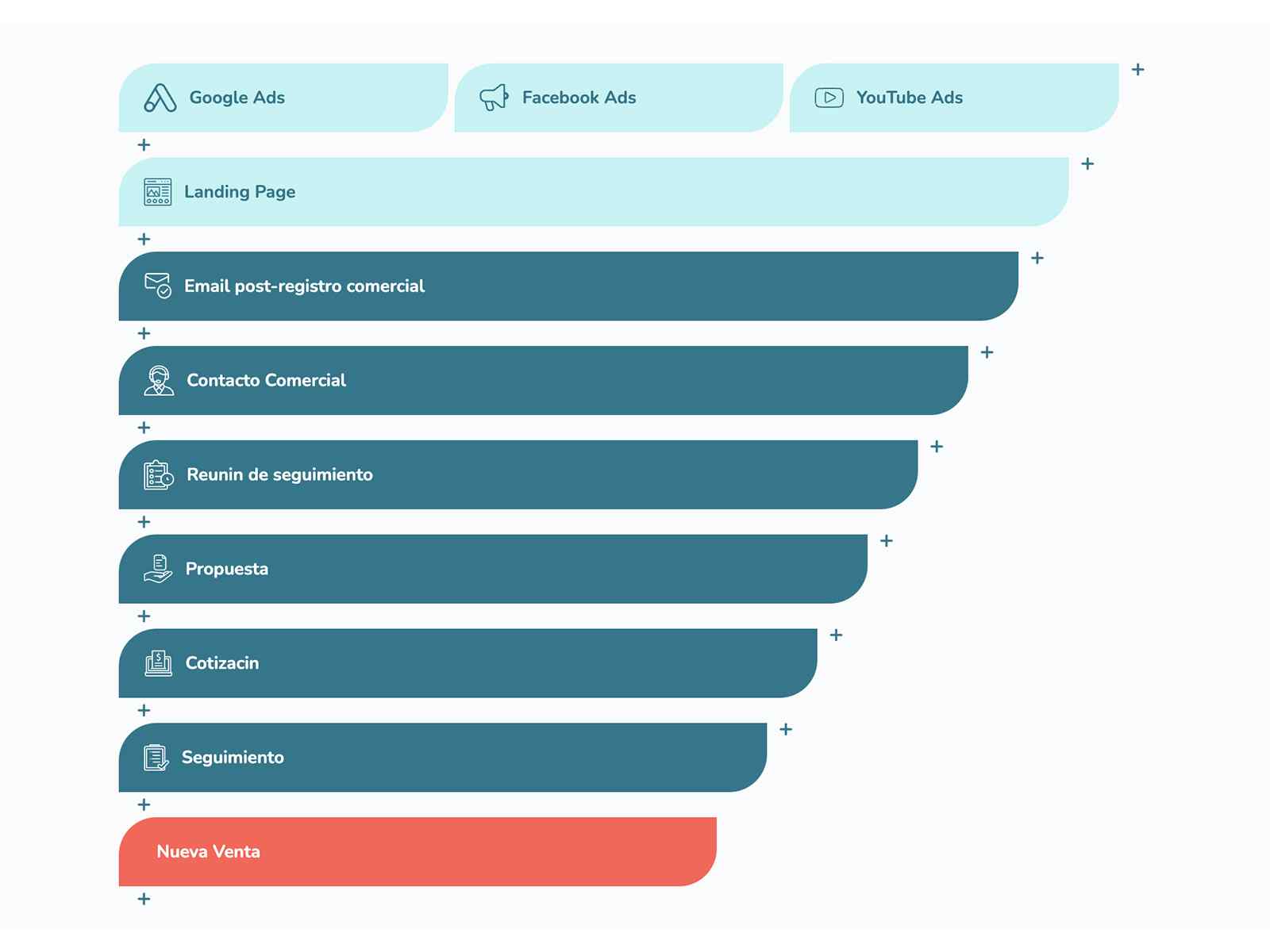Click the Cotizacin invoice icon
This screenshot has width=1270, height=952.
(158, 663)
